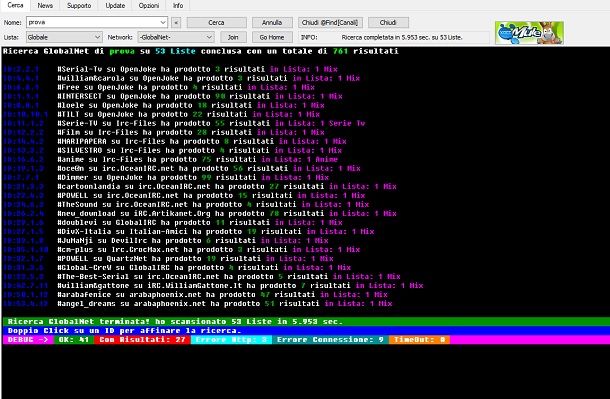Select the #DivX-Italia su Italian-Amici row
Screen dimensions: 610x399
click(x=216, y=231)
